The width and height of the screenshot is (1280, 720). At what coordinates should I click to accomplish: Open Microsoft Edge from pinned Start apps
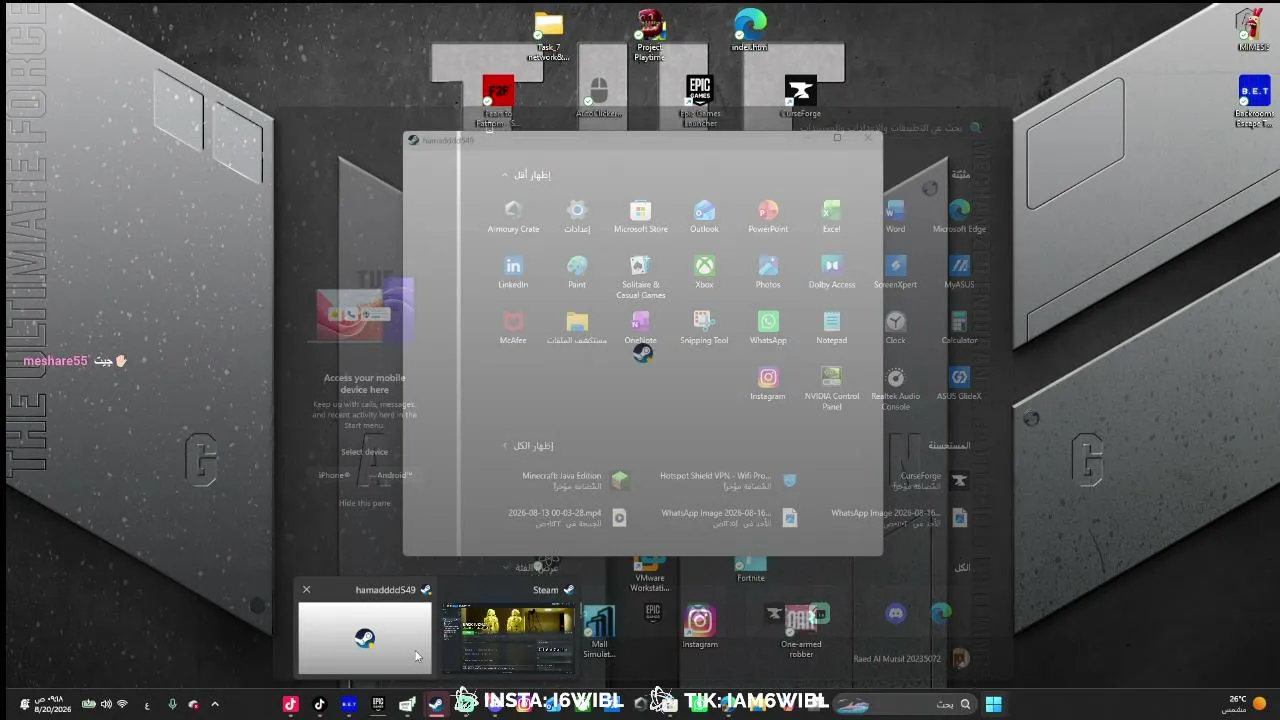pyautogui.click(x=959, y=216)
